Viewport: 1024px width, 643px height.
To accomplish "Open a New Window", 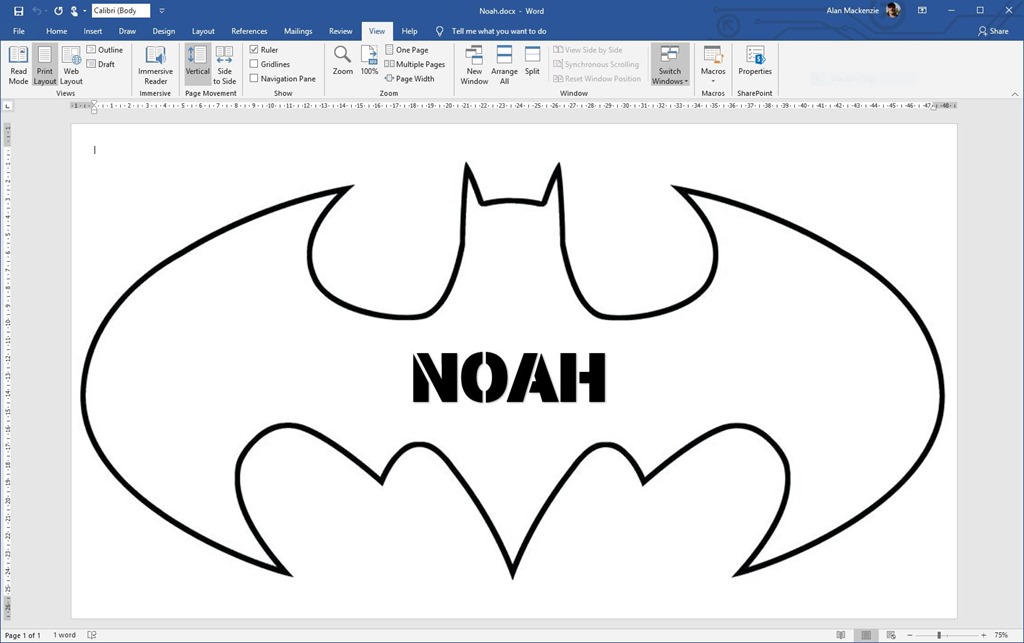I will point(474,64).
